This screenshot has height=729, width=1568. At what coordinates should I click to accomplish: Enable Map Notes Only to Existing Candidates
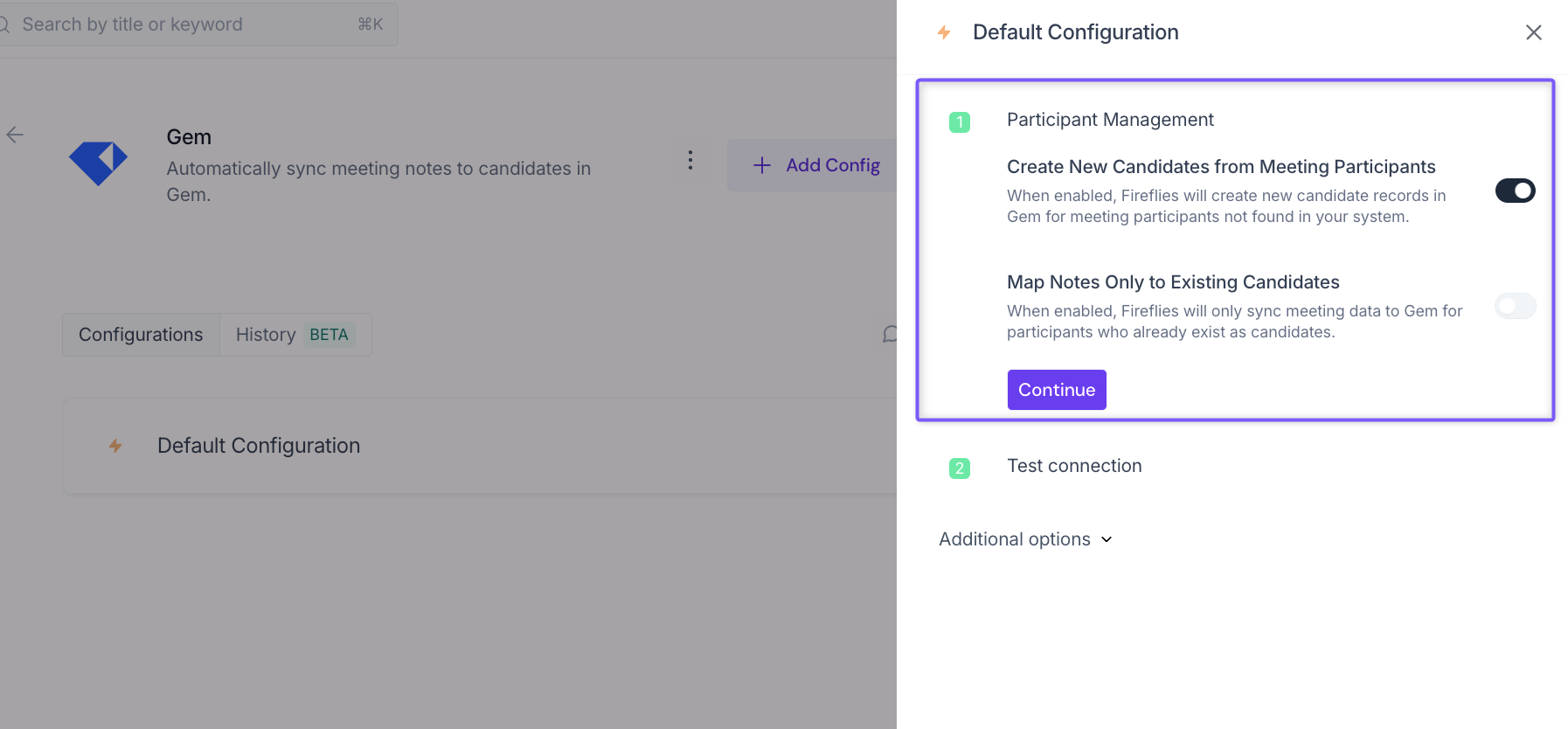coord(1516,306)
